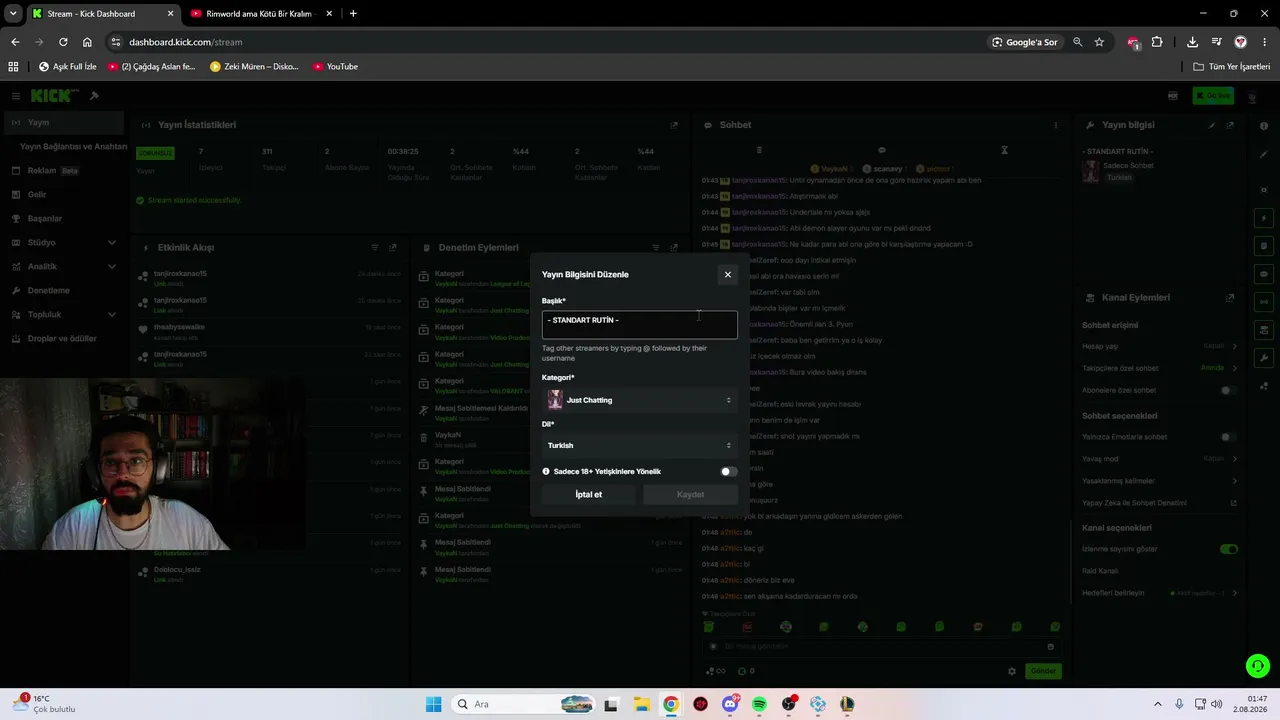Expand Hedefleri belirleyin setting

click(1160, 593)
